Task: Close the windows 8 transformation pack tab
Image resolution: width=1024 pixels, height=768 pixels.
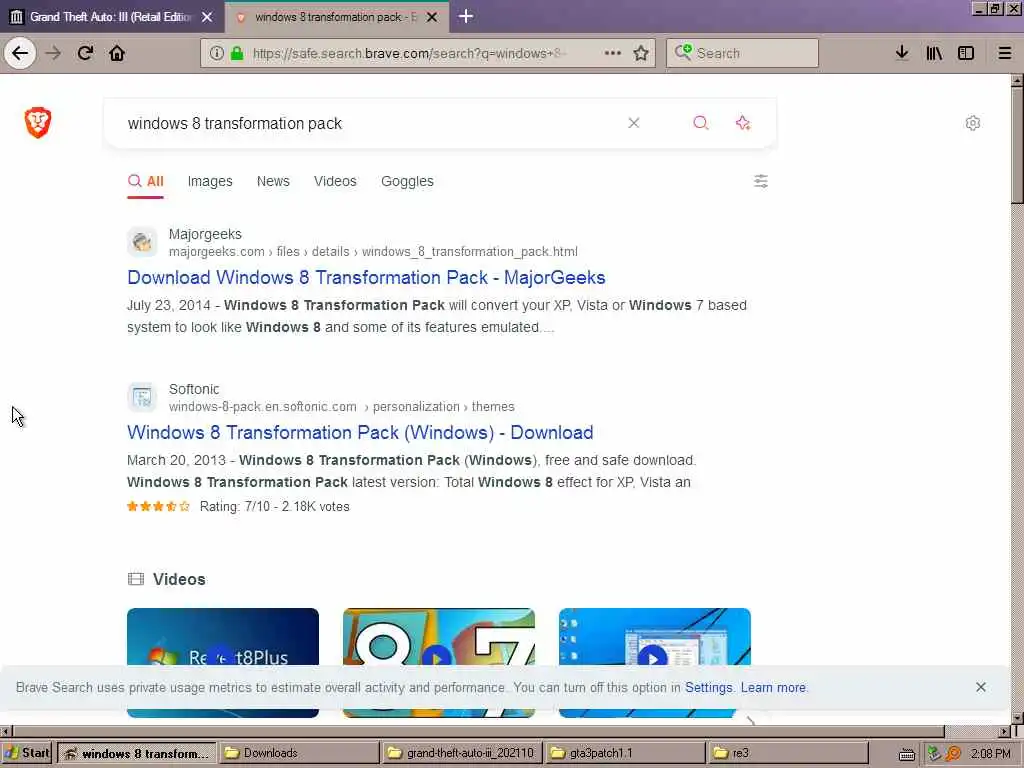Action: (432, 17)
